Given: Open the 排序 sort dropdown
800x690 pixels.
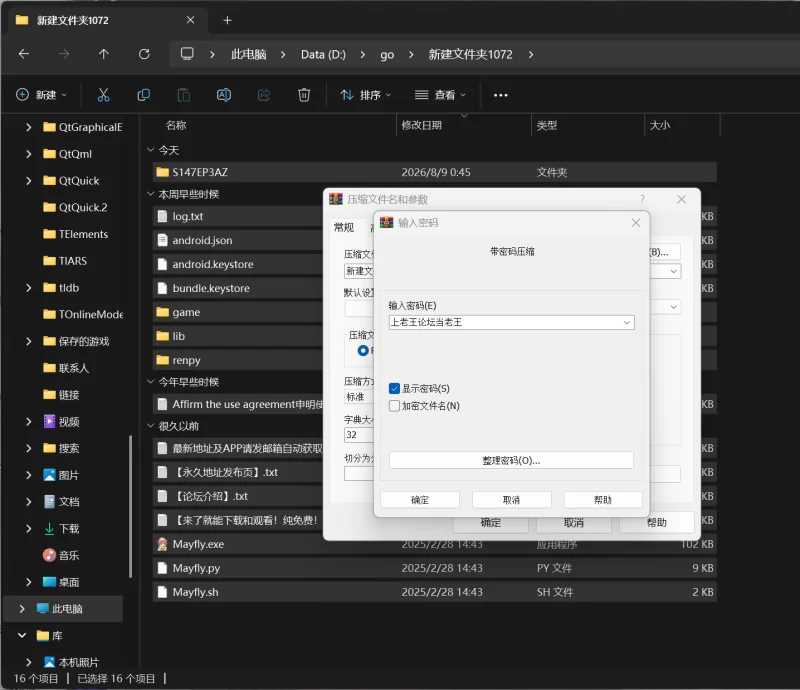Looking at the screenshot, I should pyautogui.click(x=366, y=95).
